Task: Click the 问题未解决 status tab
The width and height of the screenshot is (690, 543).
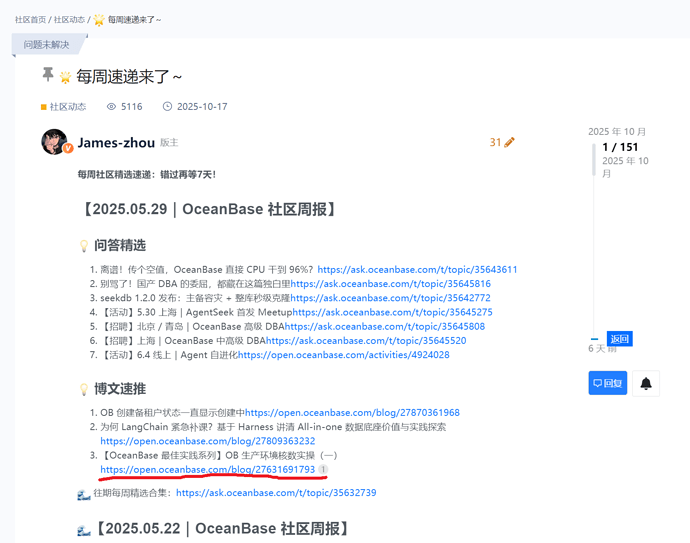Action: [x=47, y=44]
